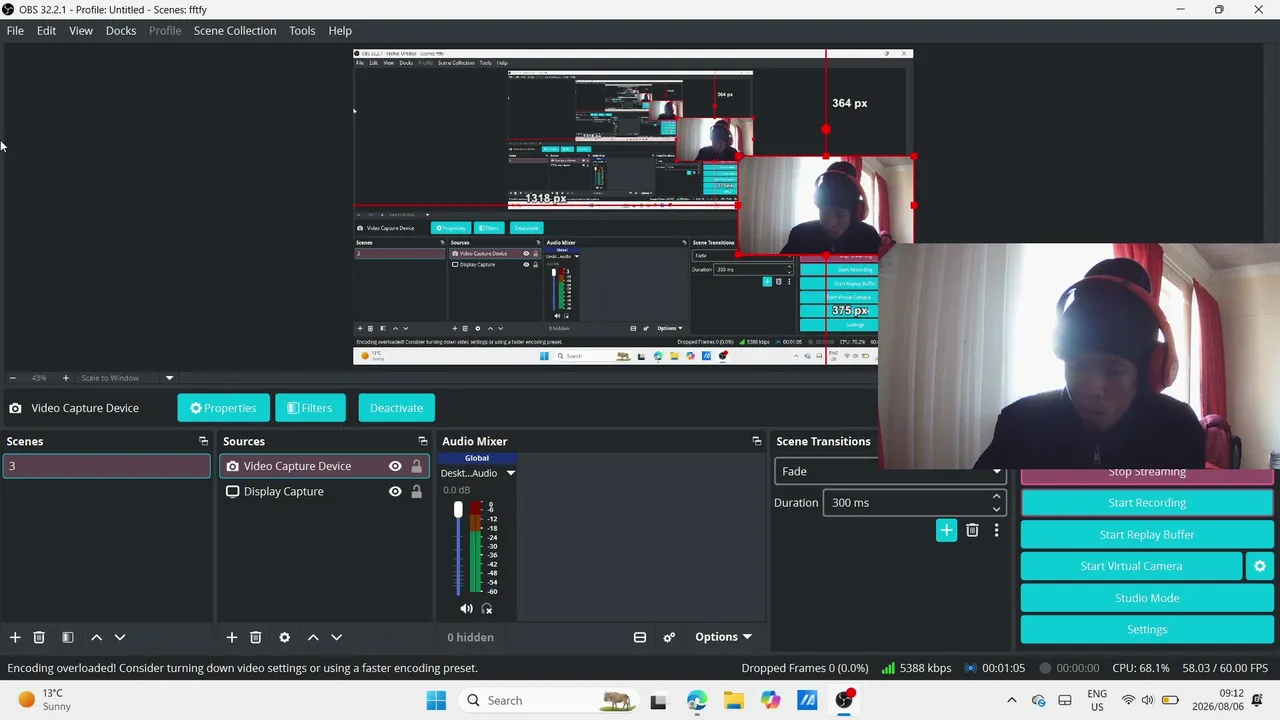Screen dimensions: 1280x720
Task: Open source Filters button
Action: point(310,408)
